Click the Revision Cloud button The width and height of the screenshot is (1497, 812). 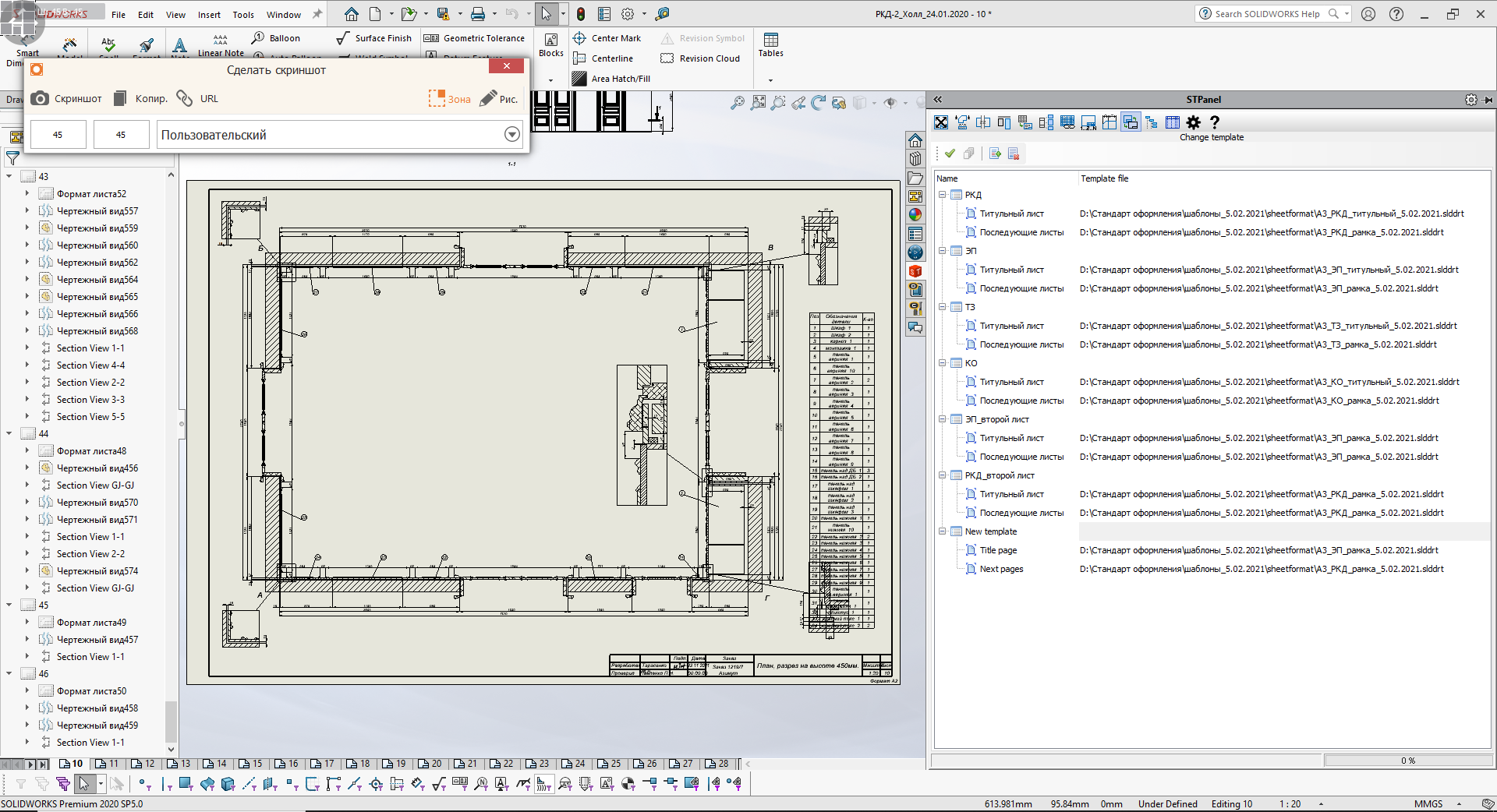700,58
